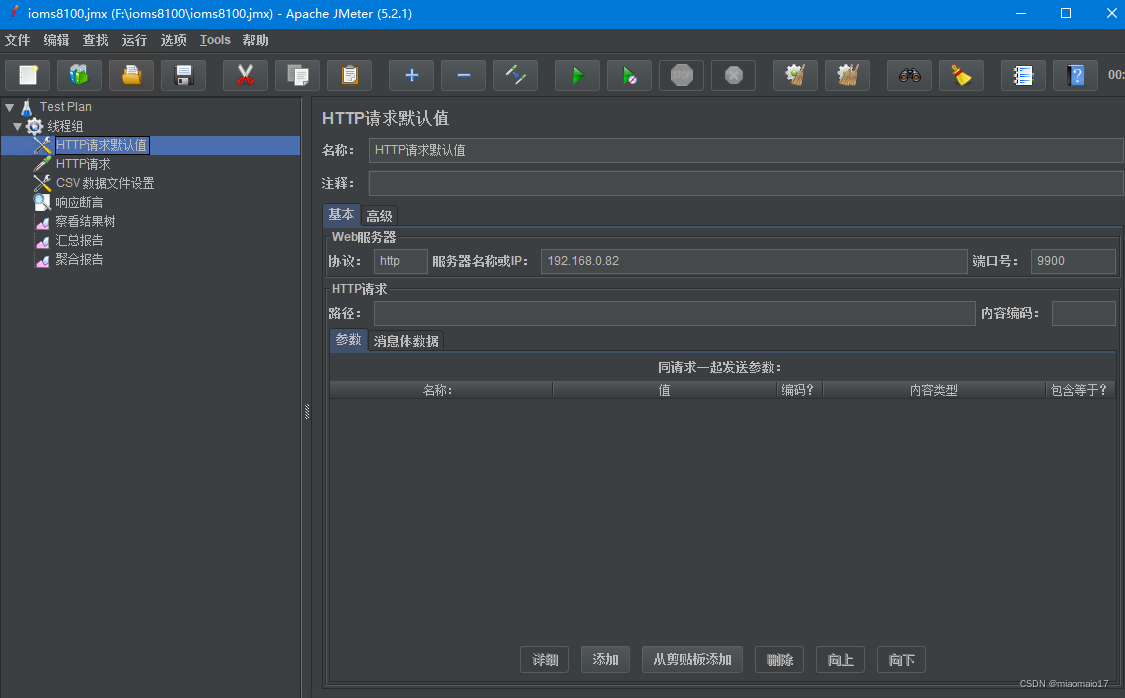Click the panel divider handle
The image size is (1125, 698).
(x=307, y=412)
